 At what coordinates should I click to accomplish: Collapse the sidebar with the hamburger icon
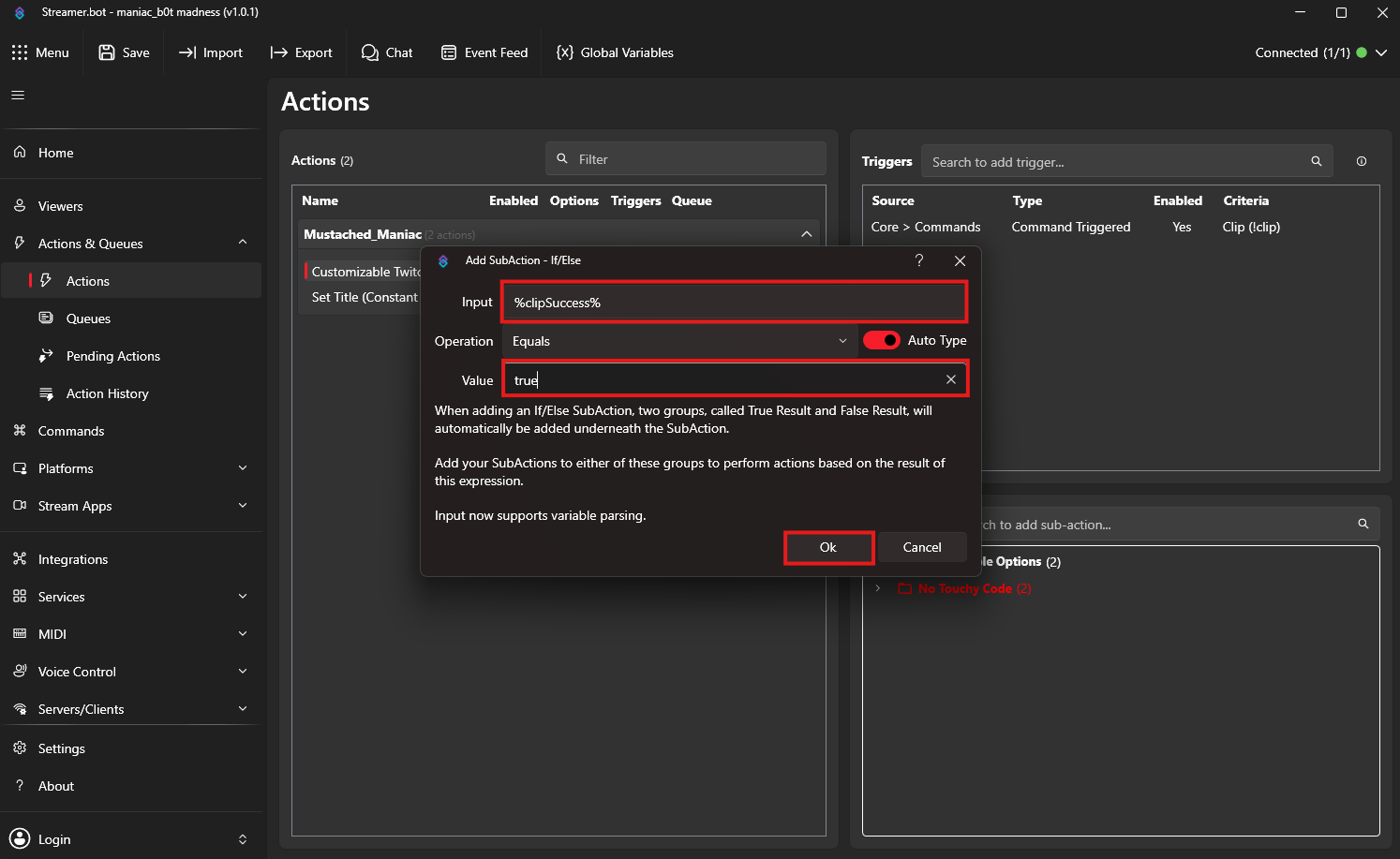pyautogui.click(x=17, y=95)
